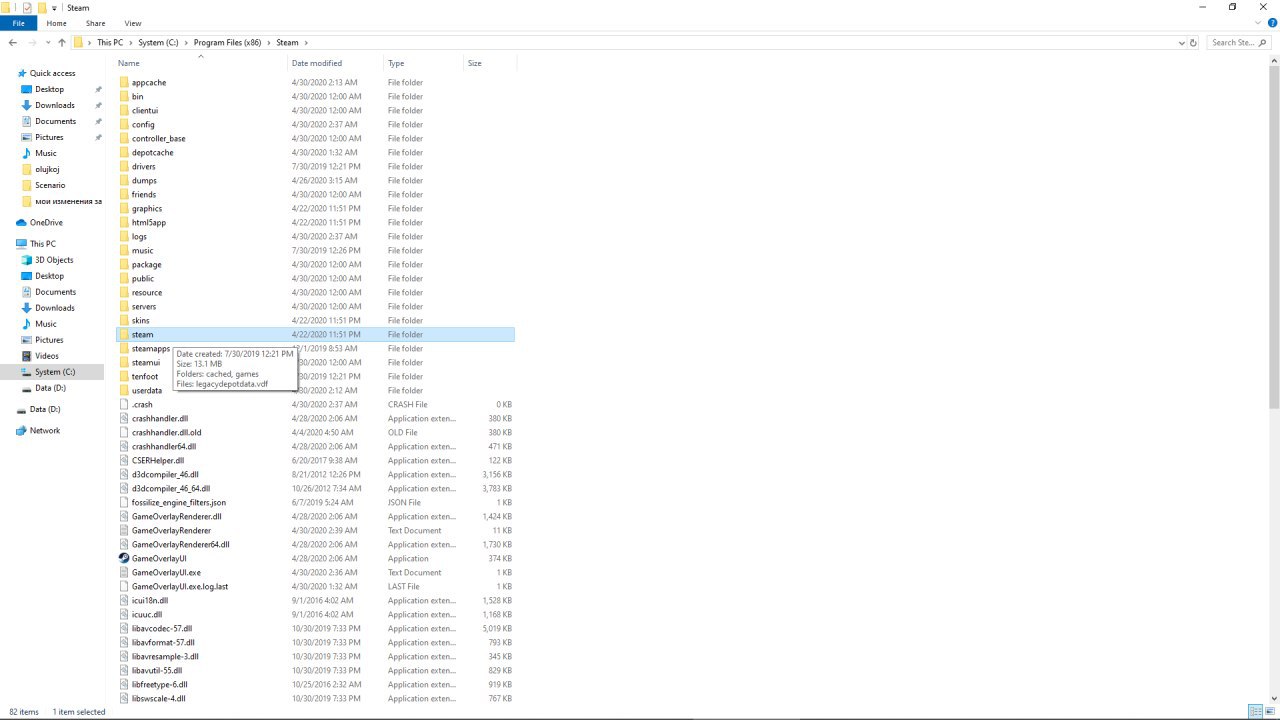Open the address bar history dropdown
This screenshot has height=720, width=1280.
click(1182, 43)
